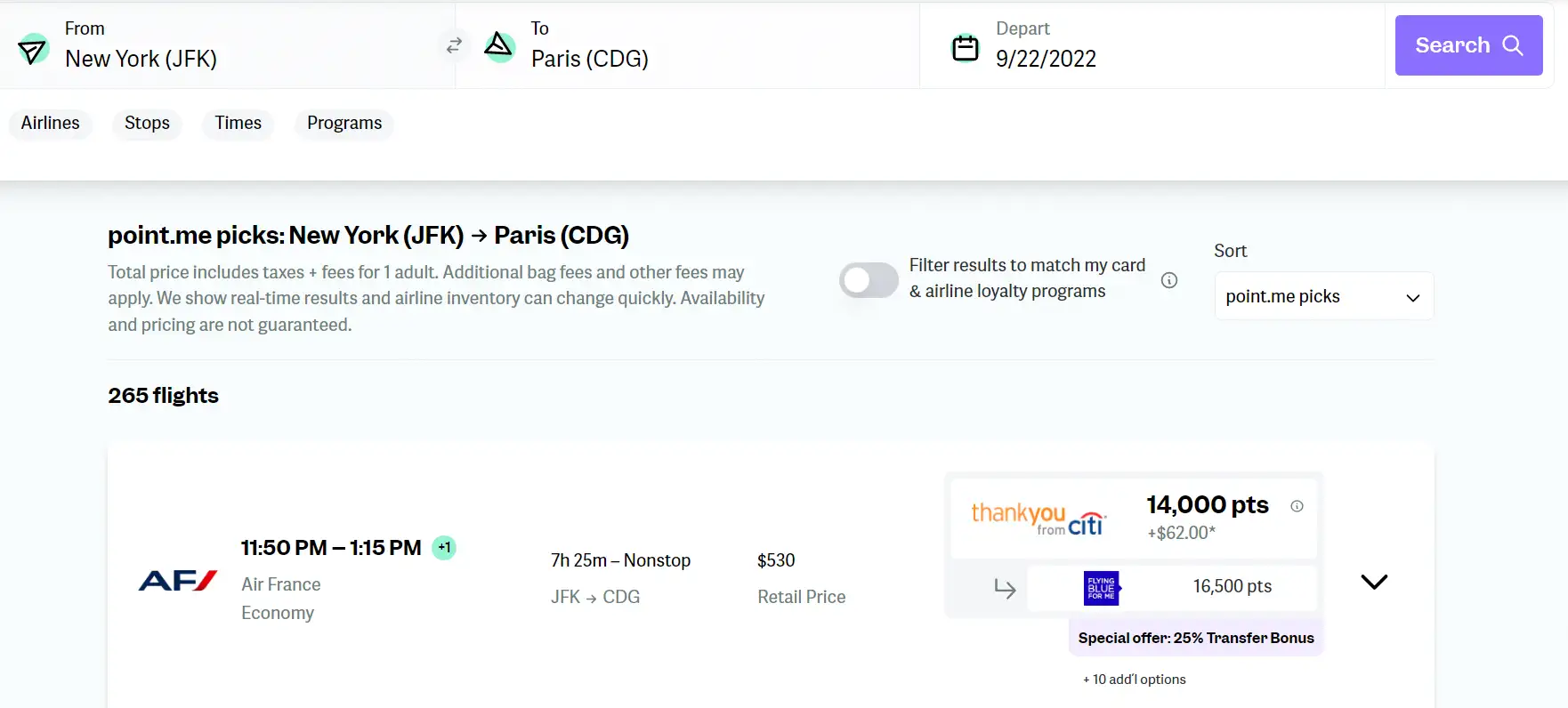Click the +1 next-day arrival badge

[x=444, y=548]
